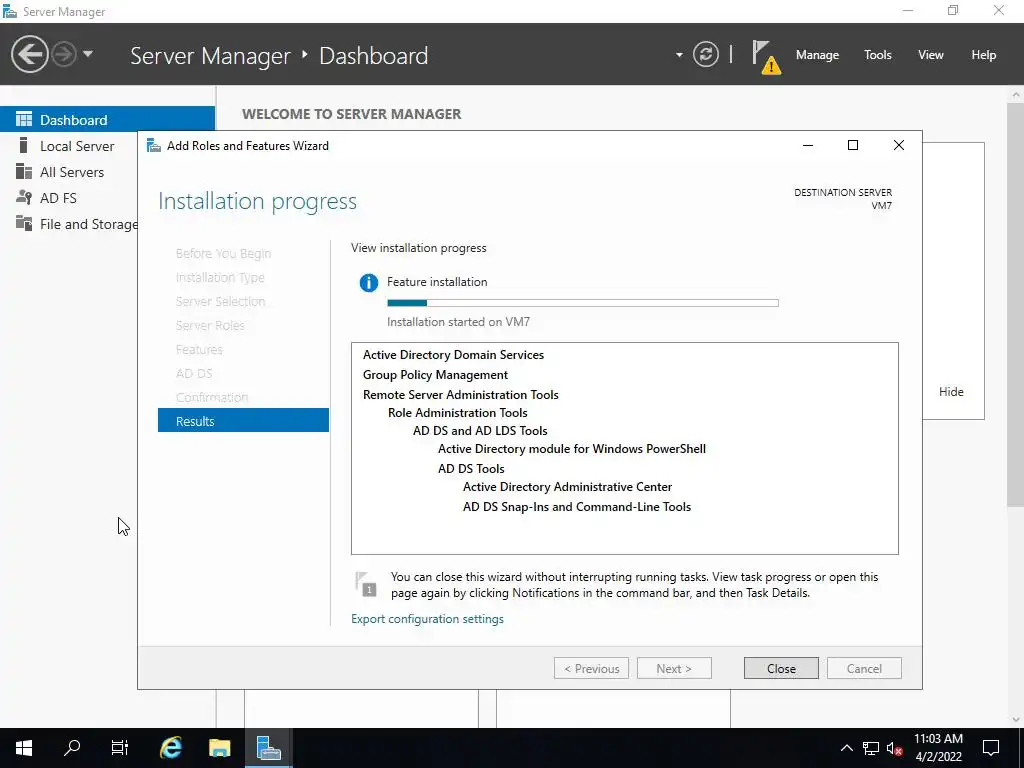Click the Active Directory Domain Services entry
The image size is (1024, 768).
click(x=453, y=355)
